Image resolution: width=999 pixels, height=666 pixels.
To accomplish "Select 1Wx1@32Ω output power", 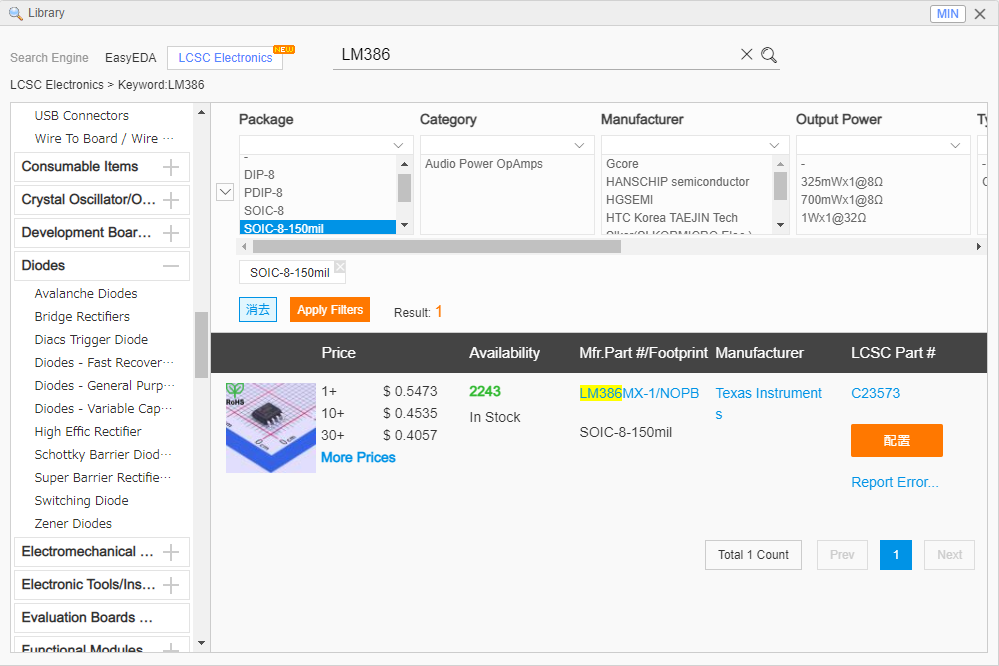I will click(833, 217).
